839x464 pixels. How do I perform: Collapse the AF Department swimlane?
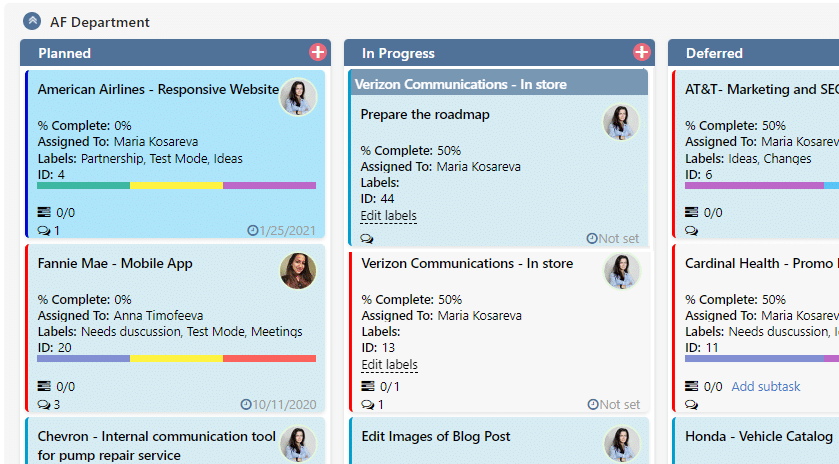click(32, 21)
